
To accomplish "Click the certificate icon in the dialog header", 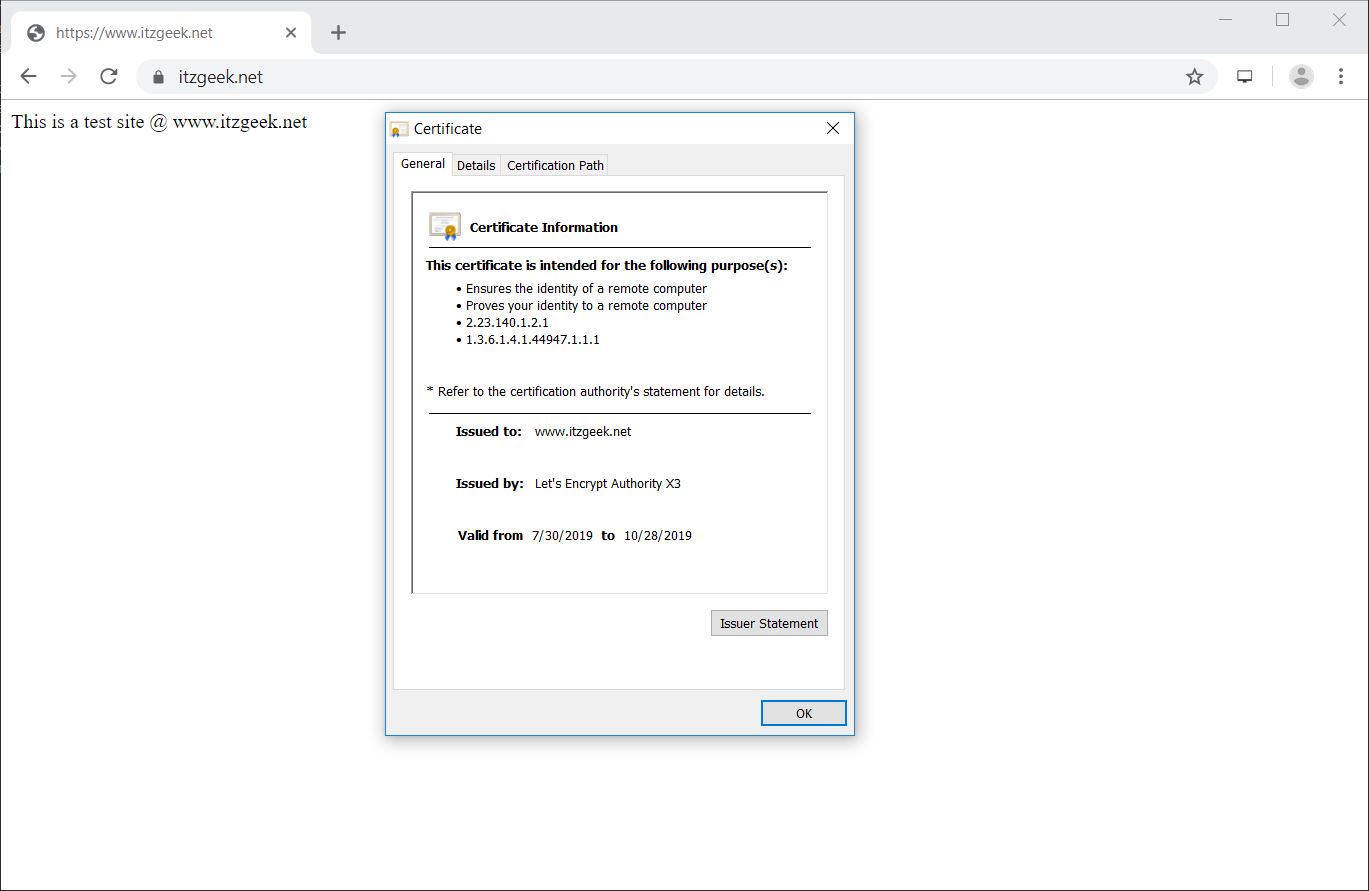I will pyautogui.click(x=399, y=128).
